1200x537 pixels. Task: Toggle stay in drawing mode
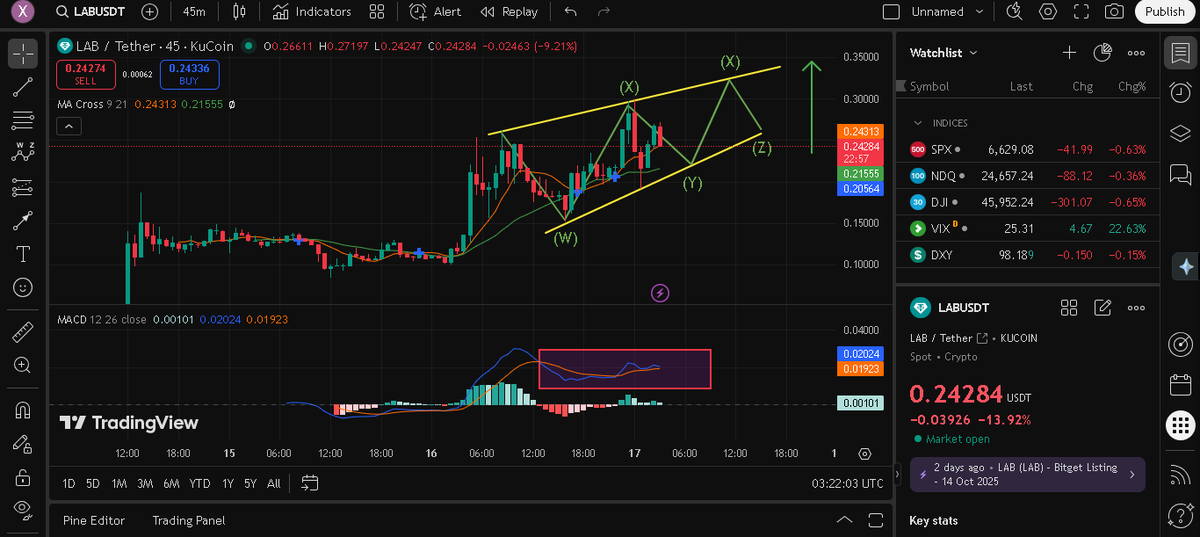point(23,444)
